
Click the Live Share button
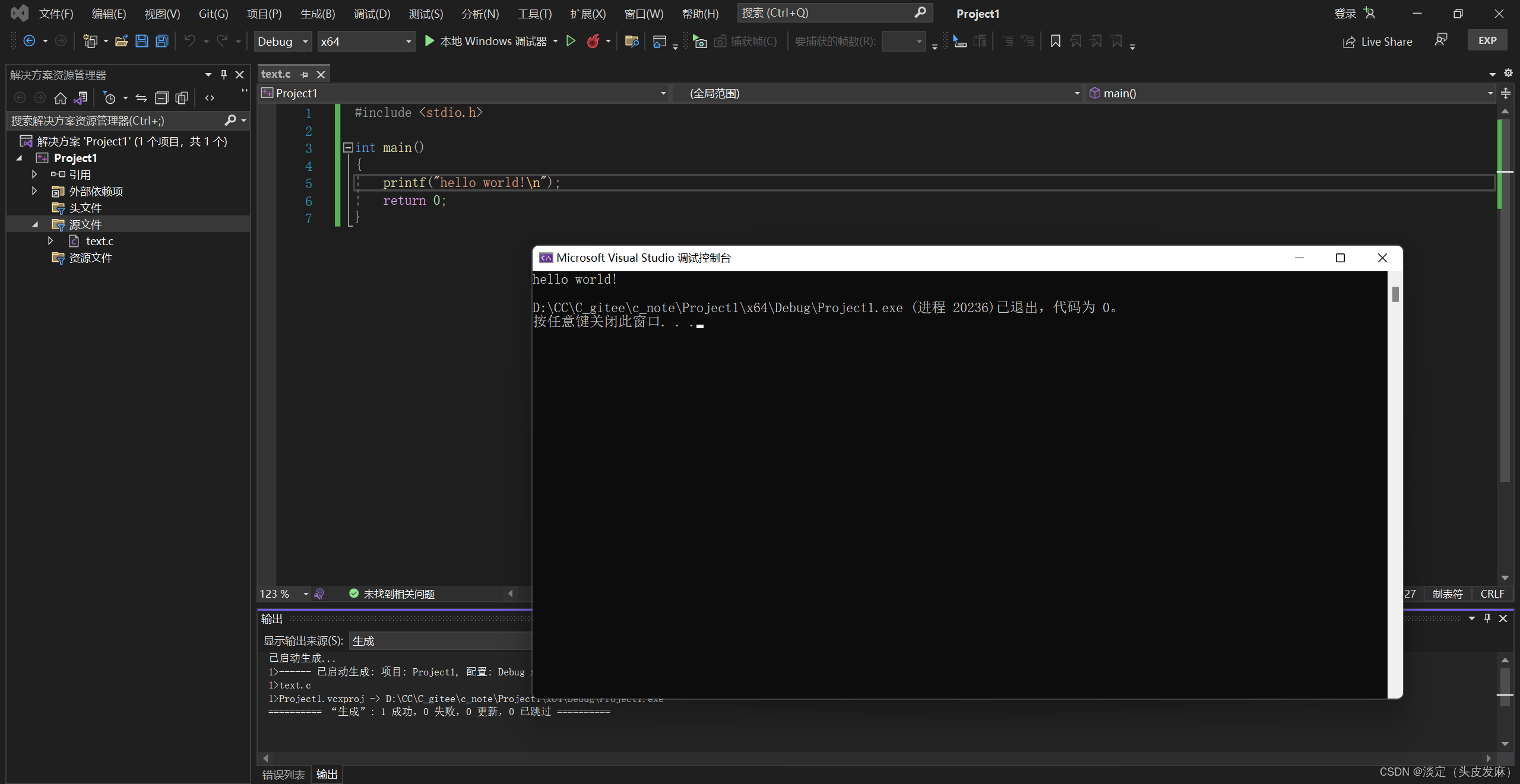[1377, 42]
